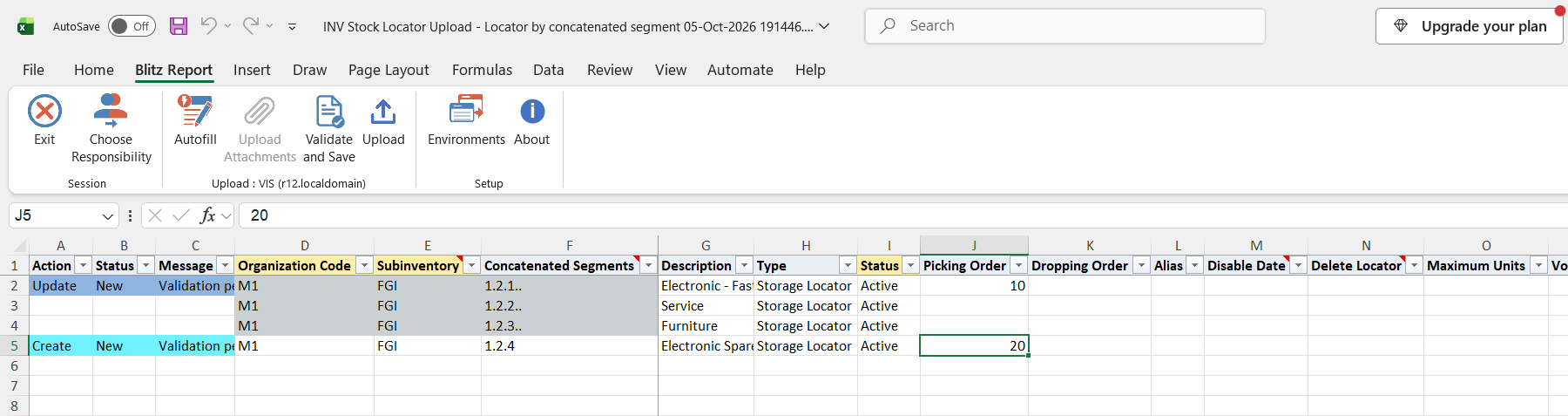Click formula bar resize dots handle

(130, 215)
